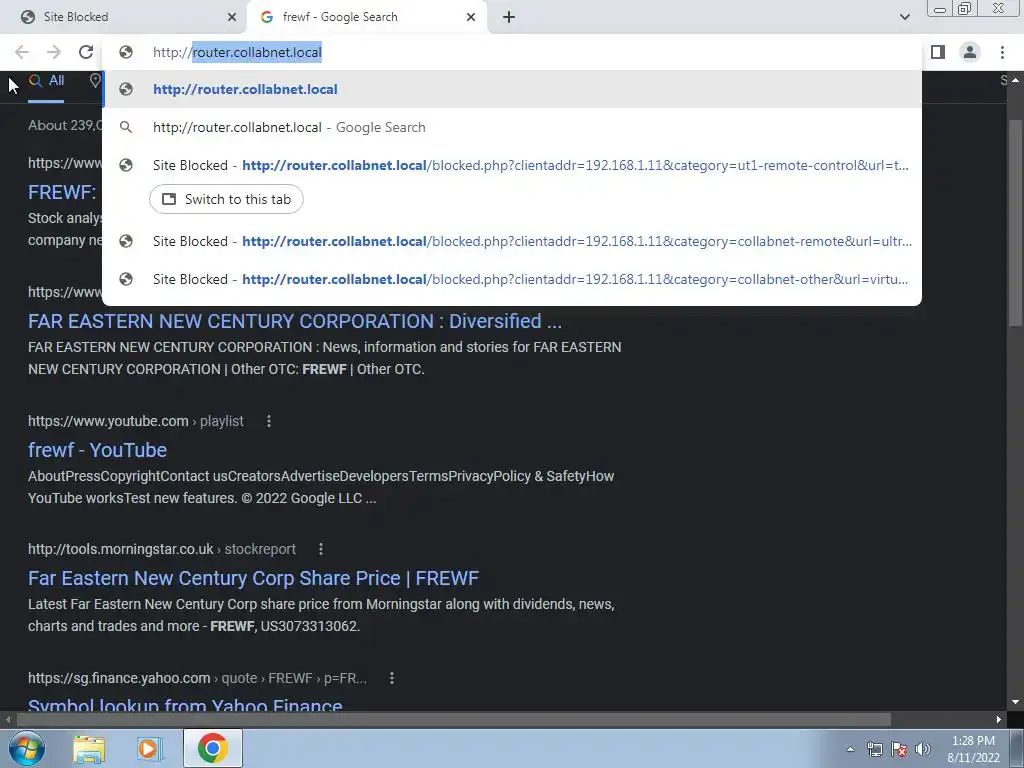
Task: Open the network status tray icon
Action: 874,750
